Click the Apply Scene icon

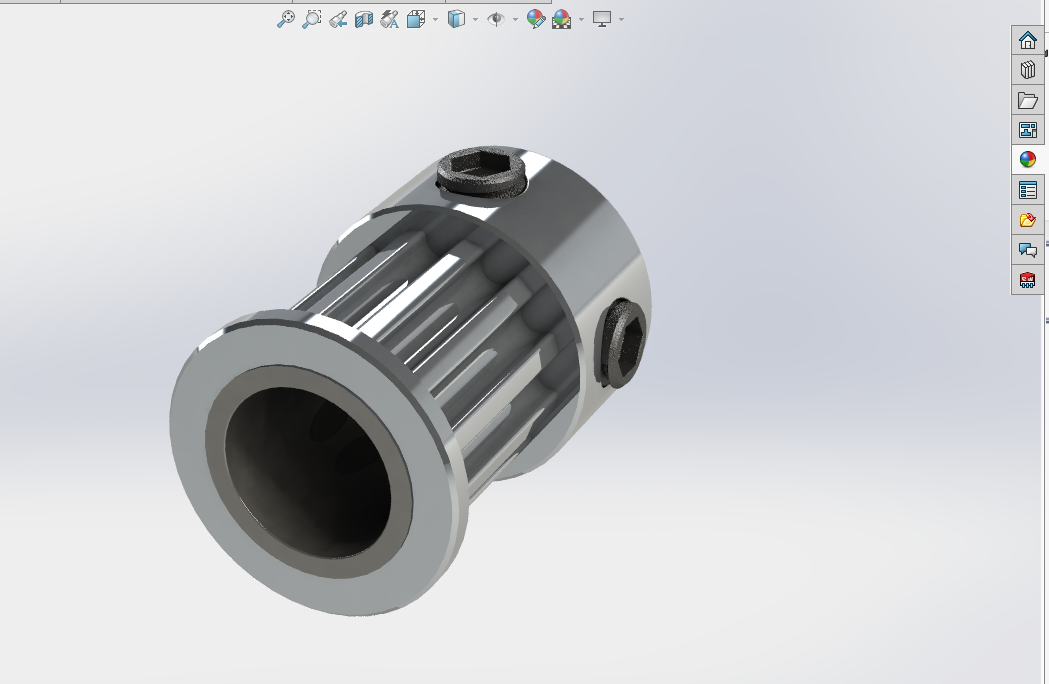coord(562,19)
